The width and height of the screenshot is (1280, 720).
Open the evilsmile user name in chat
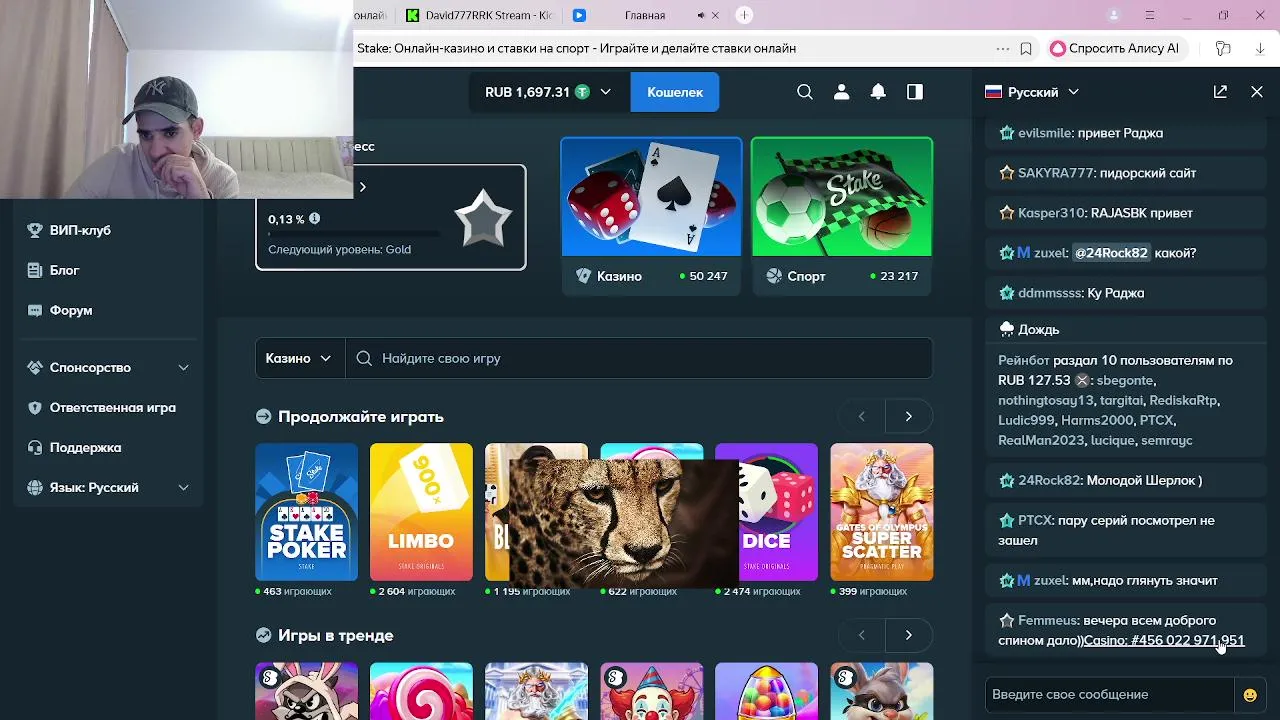point(1045,132)
